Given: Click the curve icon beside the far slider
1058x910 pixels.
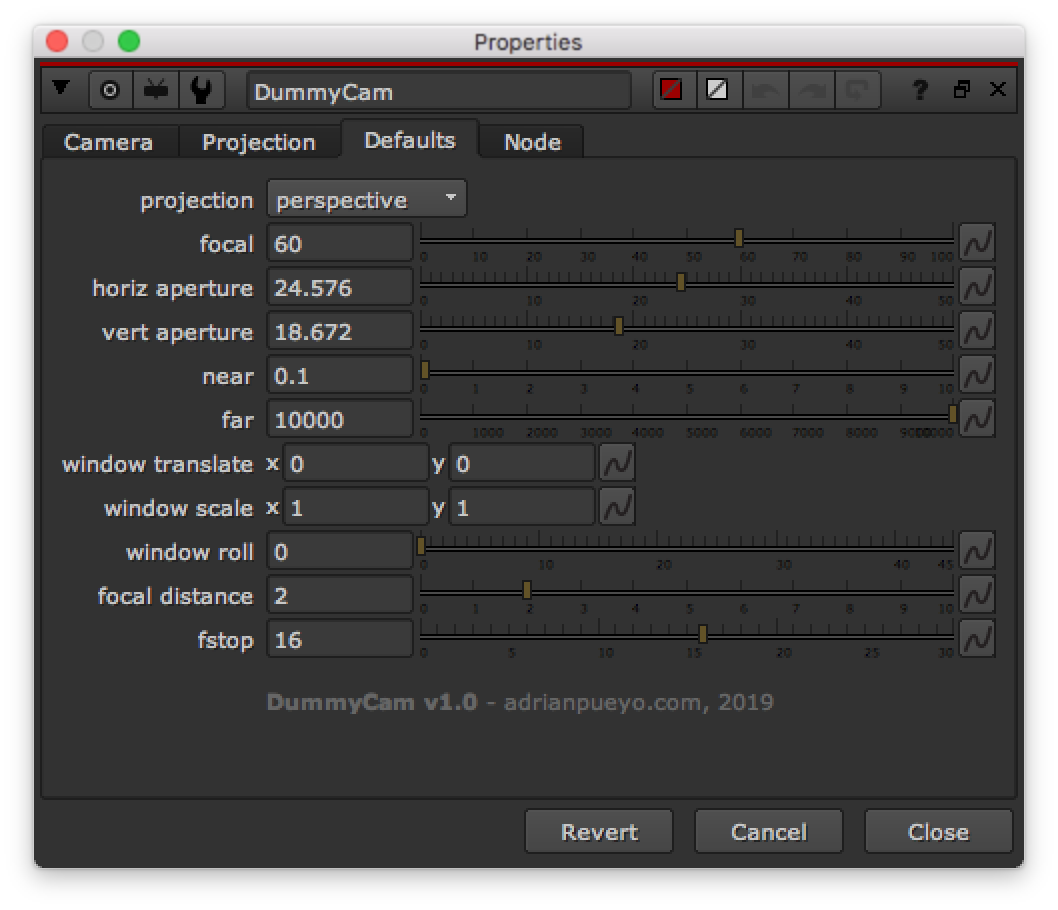Looking at the screenshot, I should [977, 418].
